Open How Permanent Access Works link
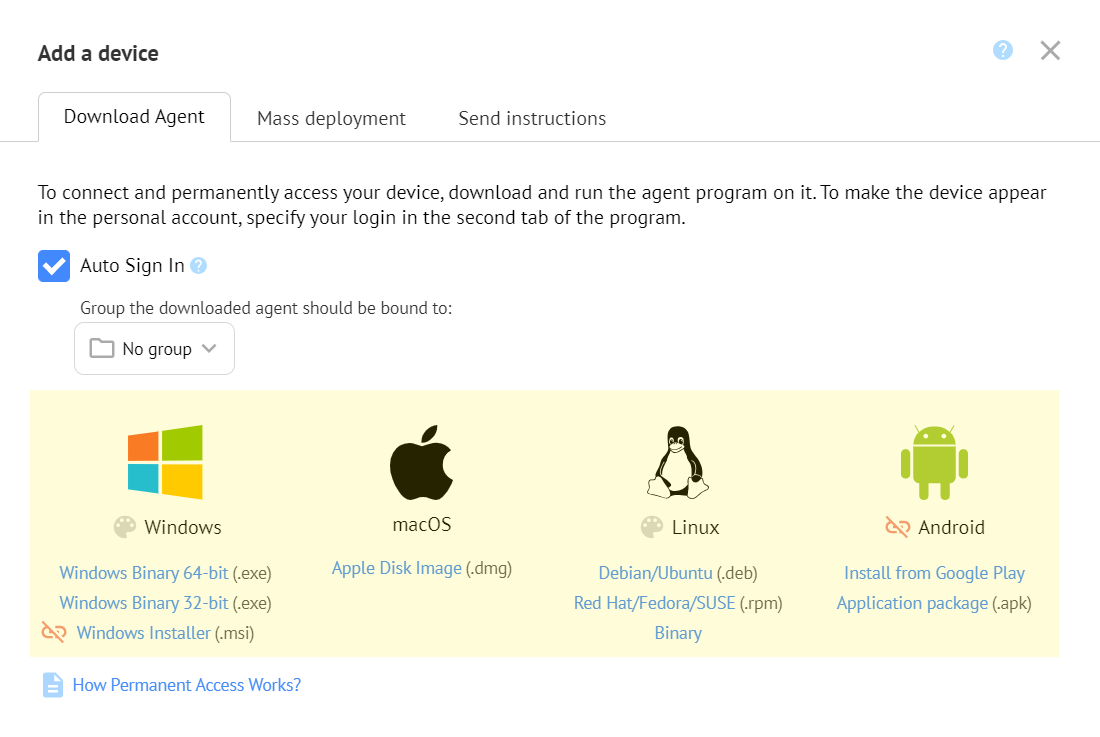 click(x=186, y=685)
